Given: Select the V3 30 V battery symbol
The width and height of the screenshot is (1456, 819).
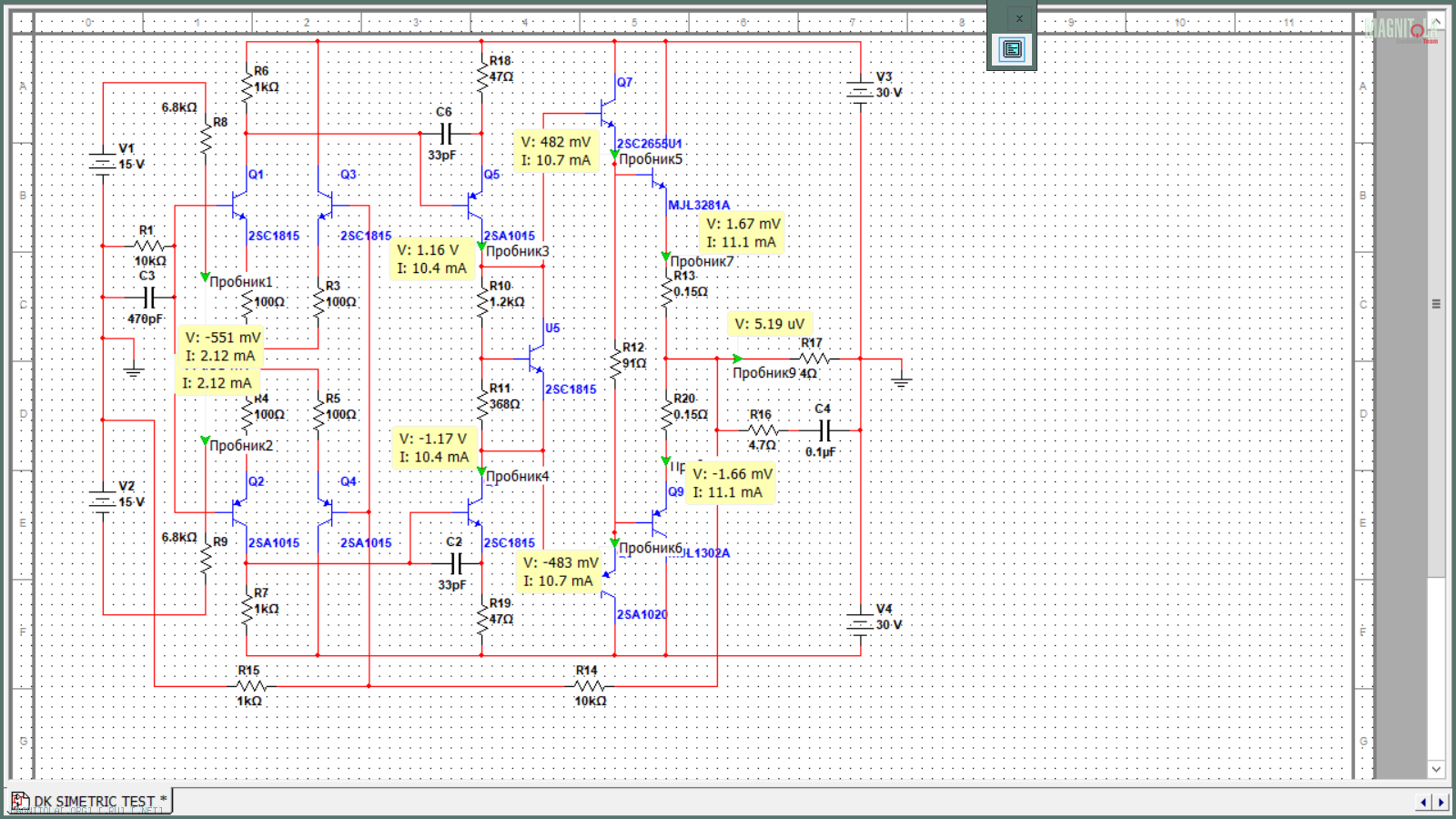Looking at the screenshot, I should [860, 91].
